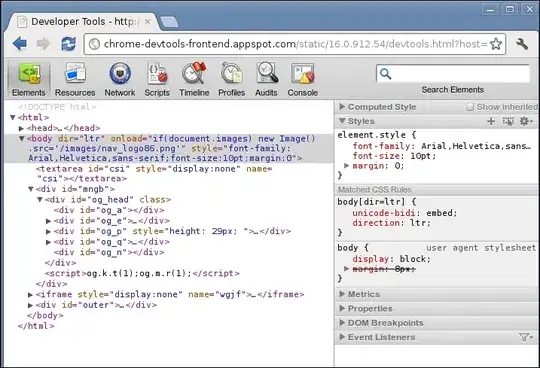Click the search magnifier in Search Elements
The height and width of the screenshot is (368, 540).
coord(385,74)
